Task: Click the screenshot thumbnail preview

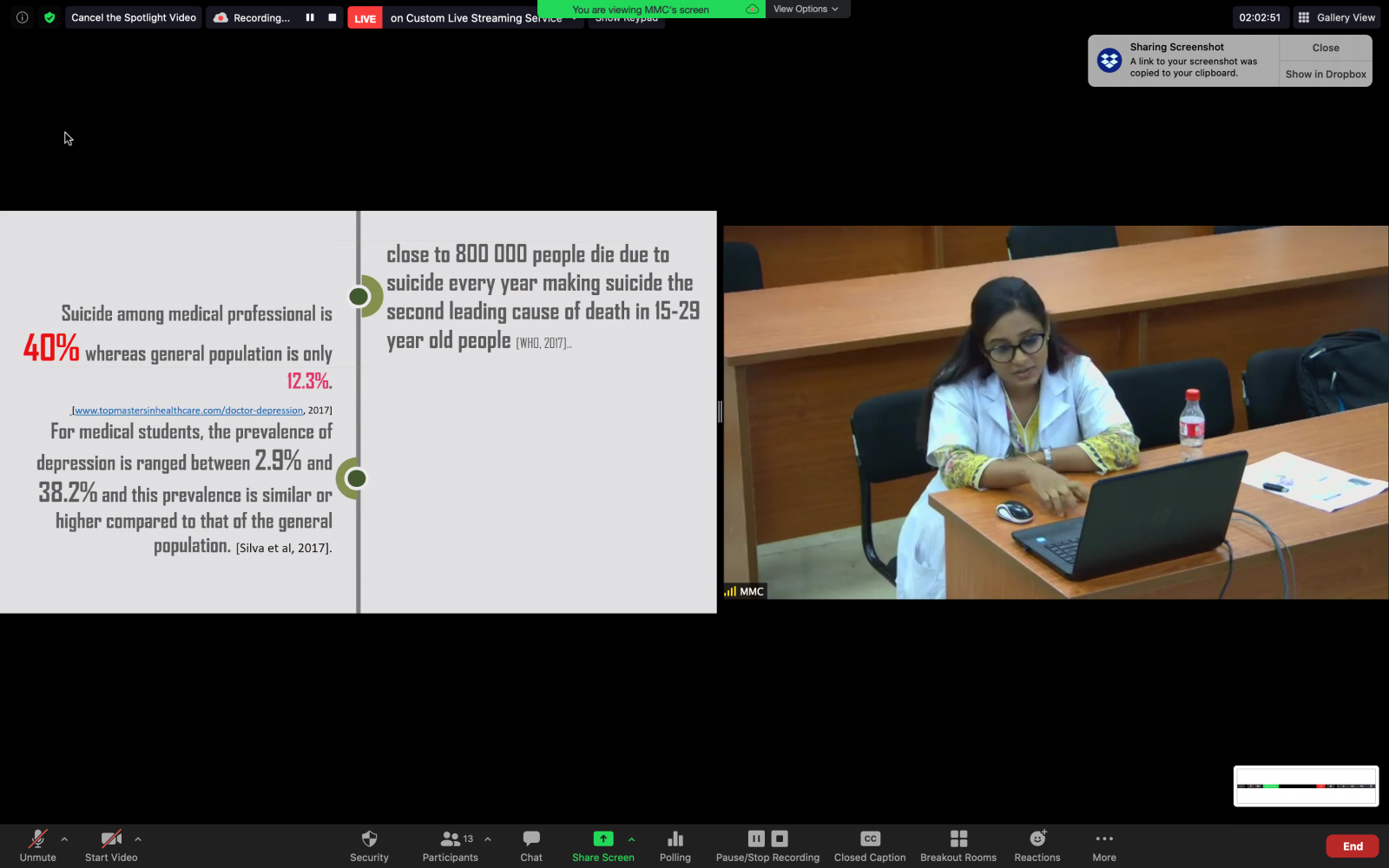Action: 1306,786
